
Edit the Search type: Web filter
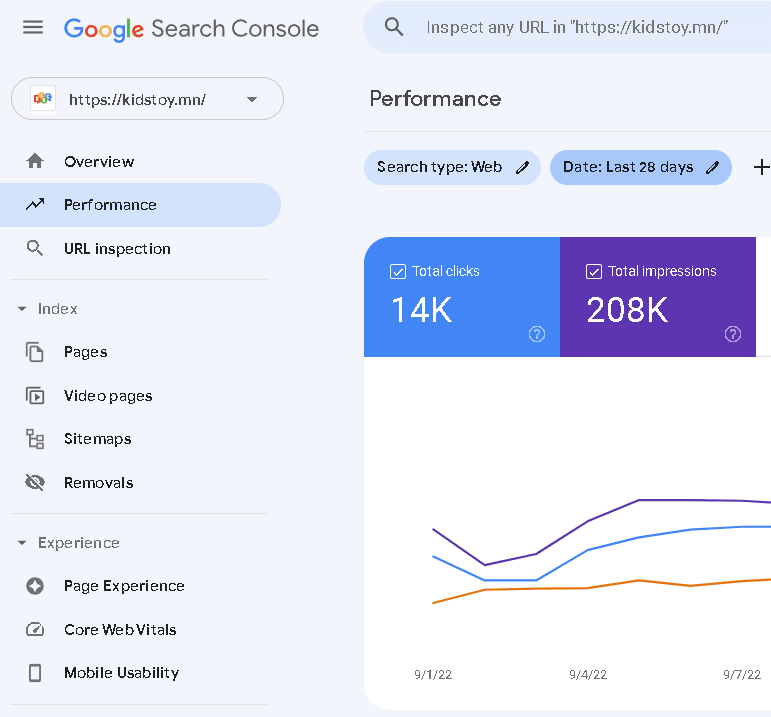coord(452,167)
